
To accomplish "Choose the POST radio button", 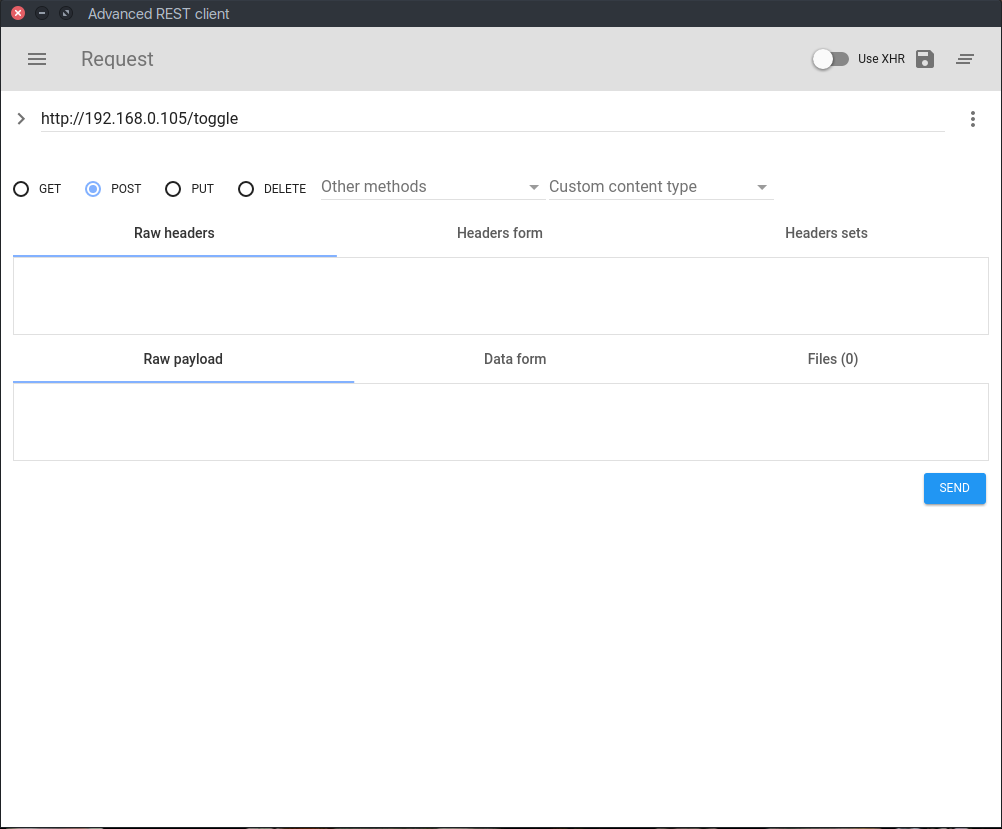I will [94, 189].
